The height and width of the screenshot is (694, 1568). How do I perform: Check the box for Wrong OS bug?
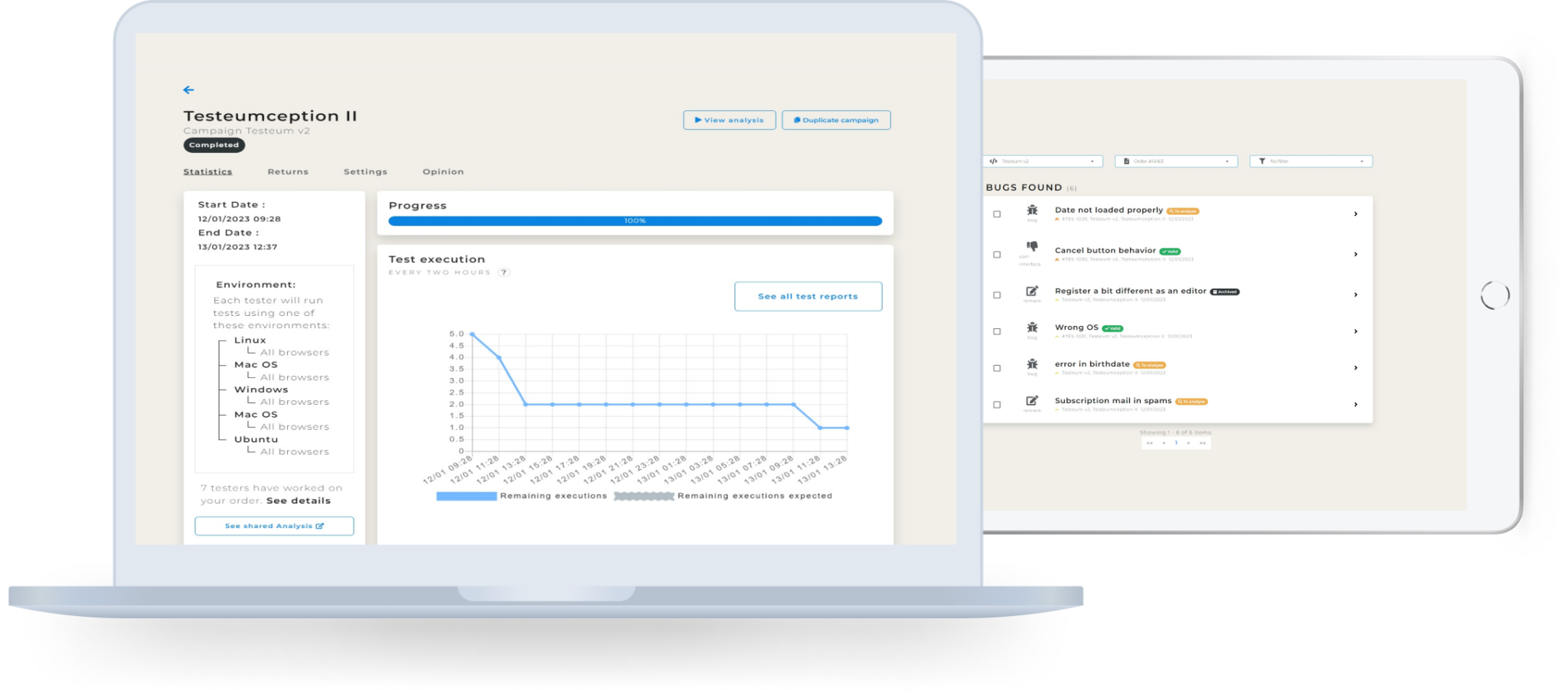pos(996,331)
